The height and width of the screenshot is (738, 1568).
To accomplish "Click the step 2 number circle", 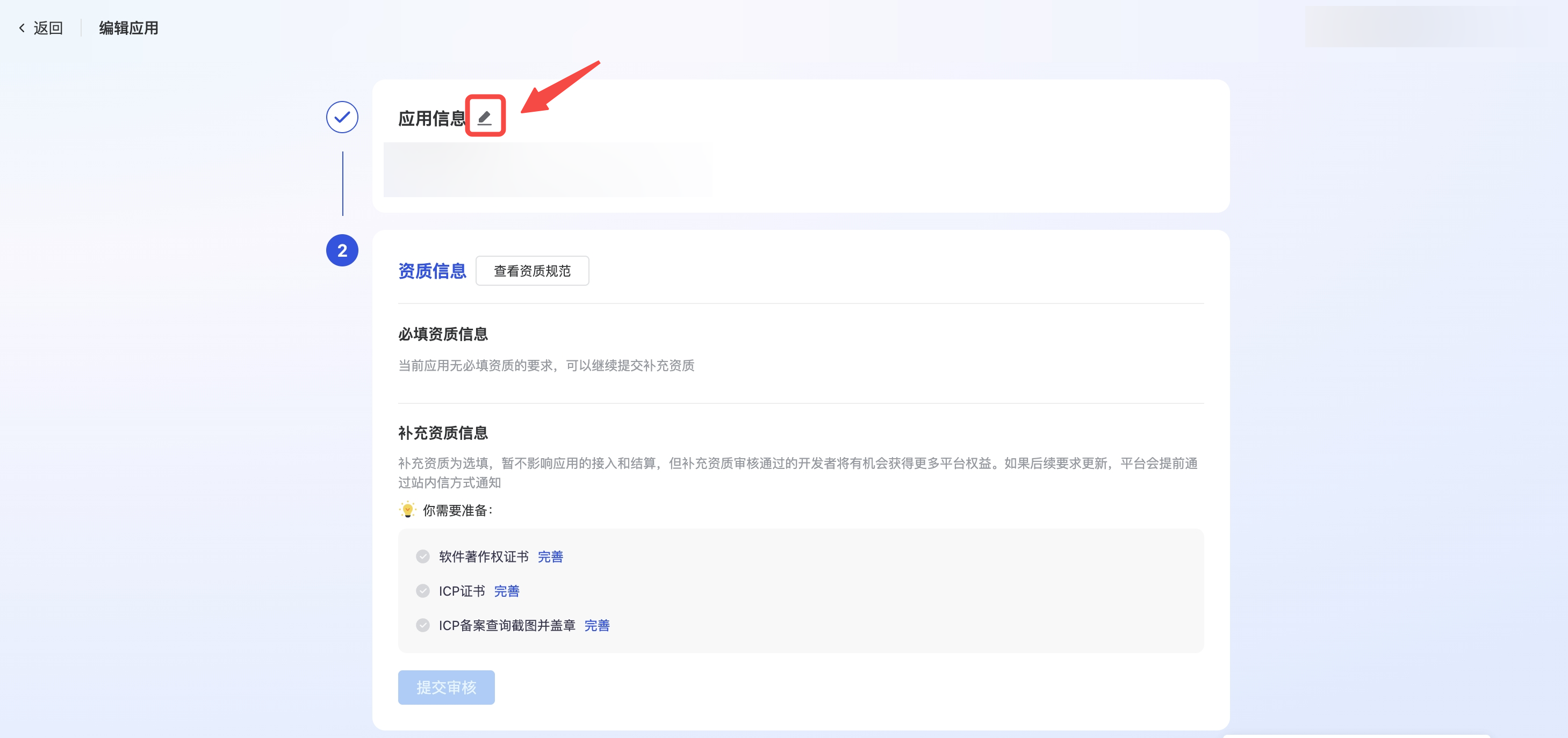I will pos(342,250).
